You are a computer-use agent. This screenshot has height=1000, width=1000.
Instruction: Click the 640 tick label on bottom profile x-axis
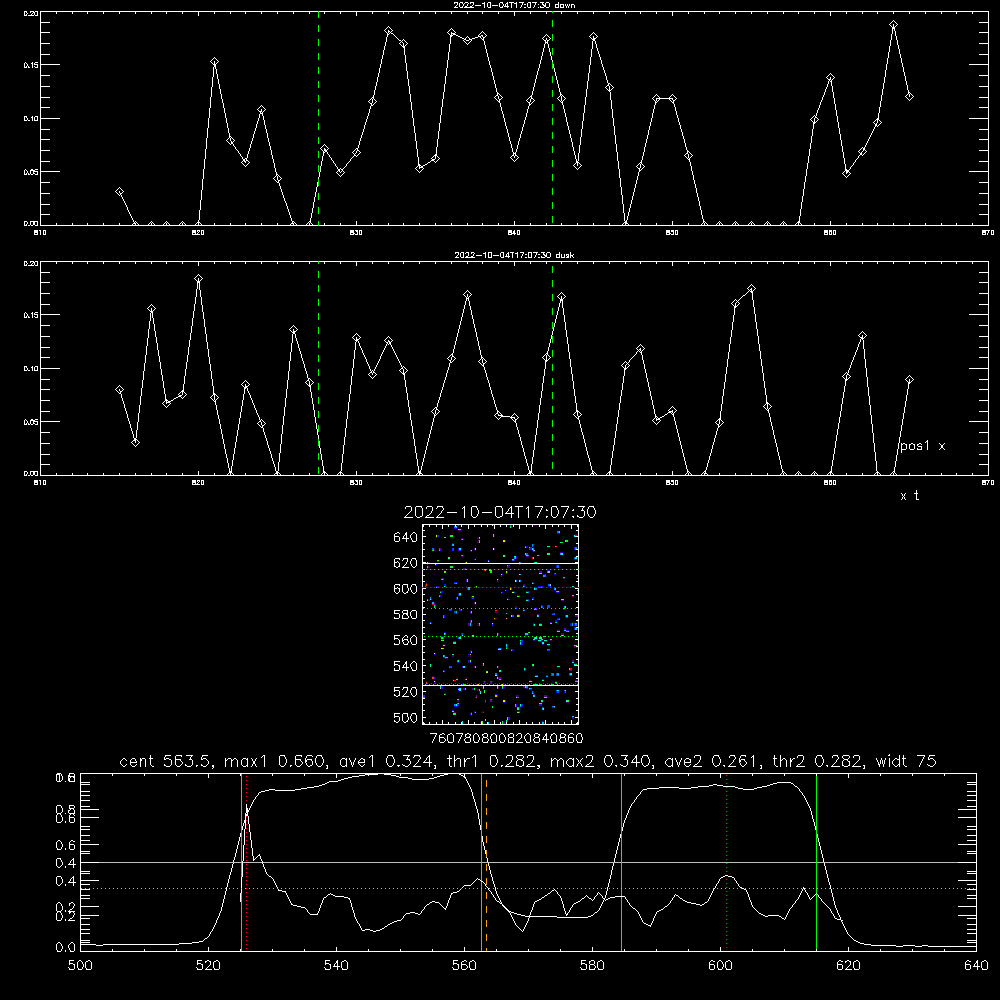976,966
